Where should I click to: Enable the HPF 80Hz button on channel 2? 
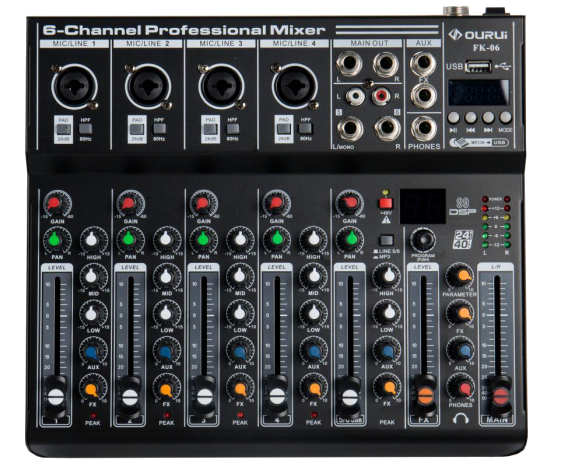click(x=159, y=129)
